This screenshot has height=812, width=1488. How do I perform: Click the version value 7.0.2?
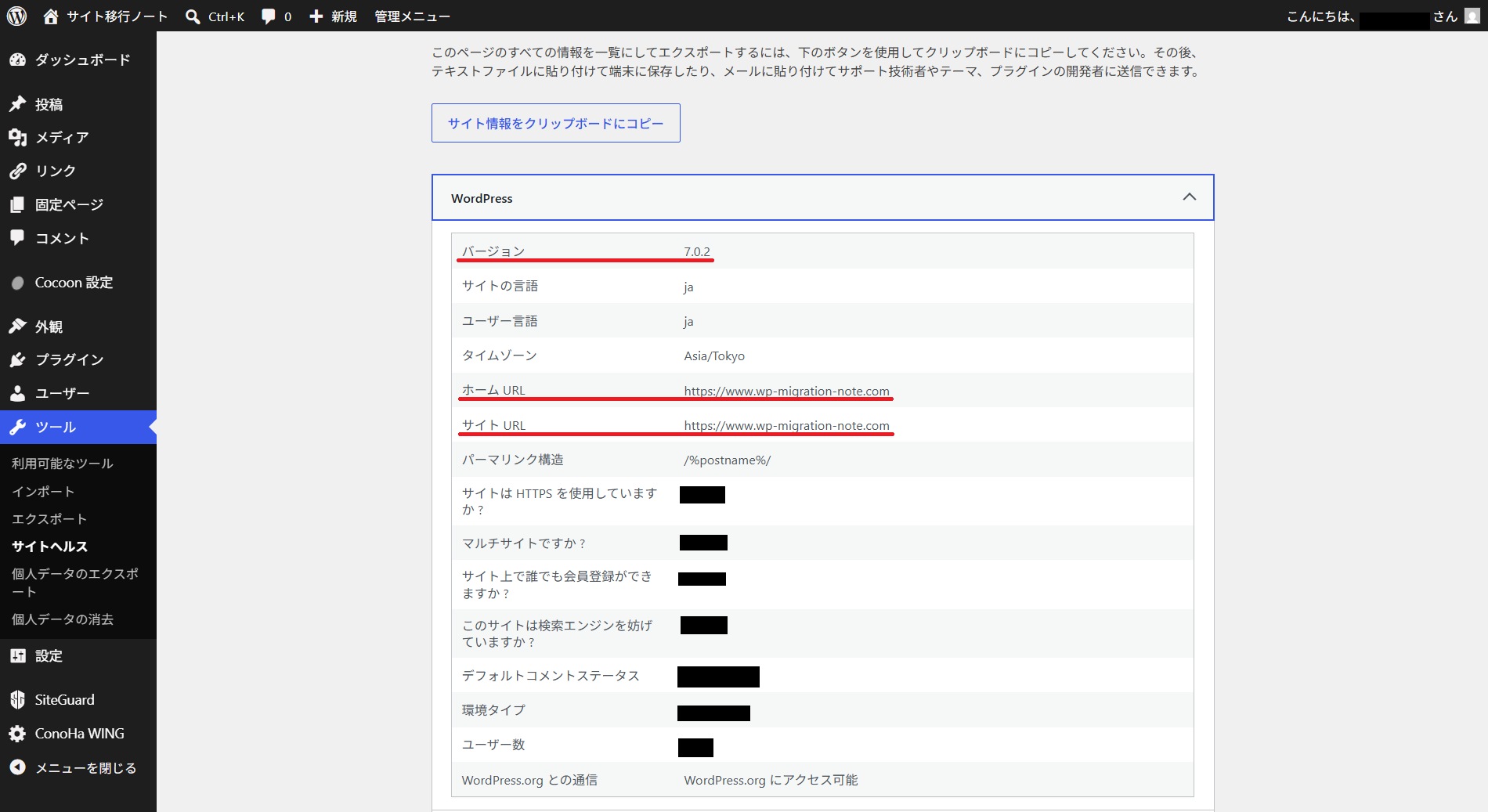click(x=697, y=252)
